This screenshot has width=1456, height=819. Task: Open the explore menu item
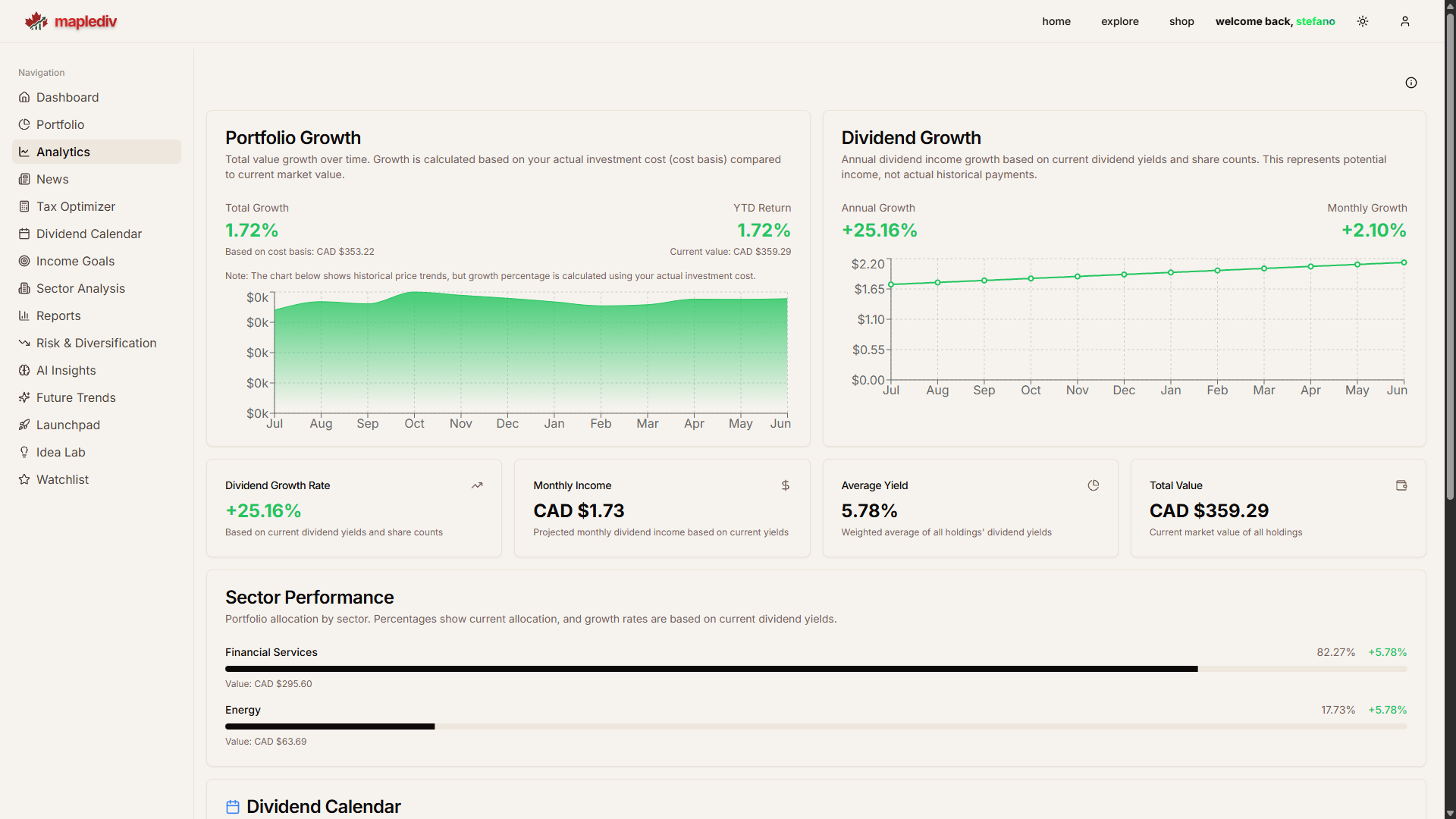1120,21
